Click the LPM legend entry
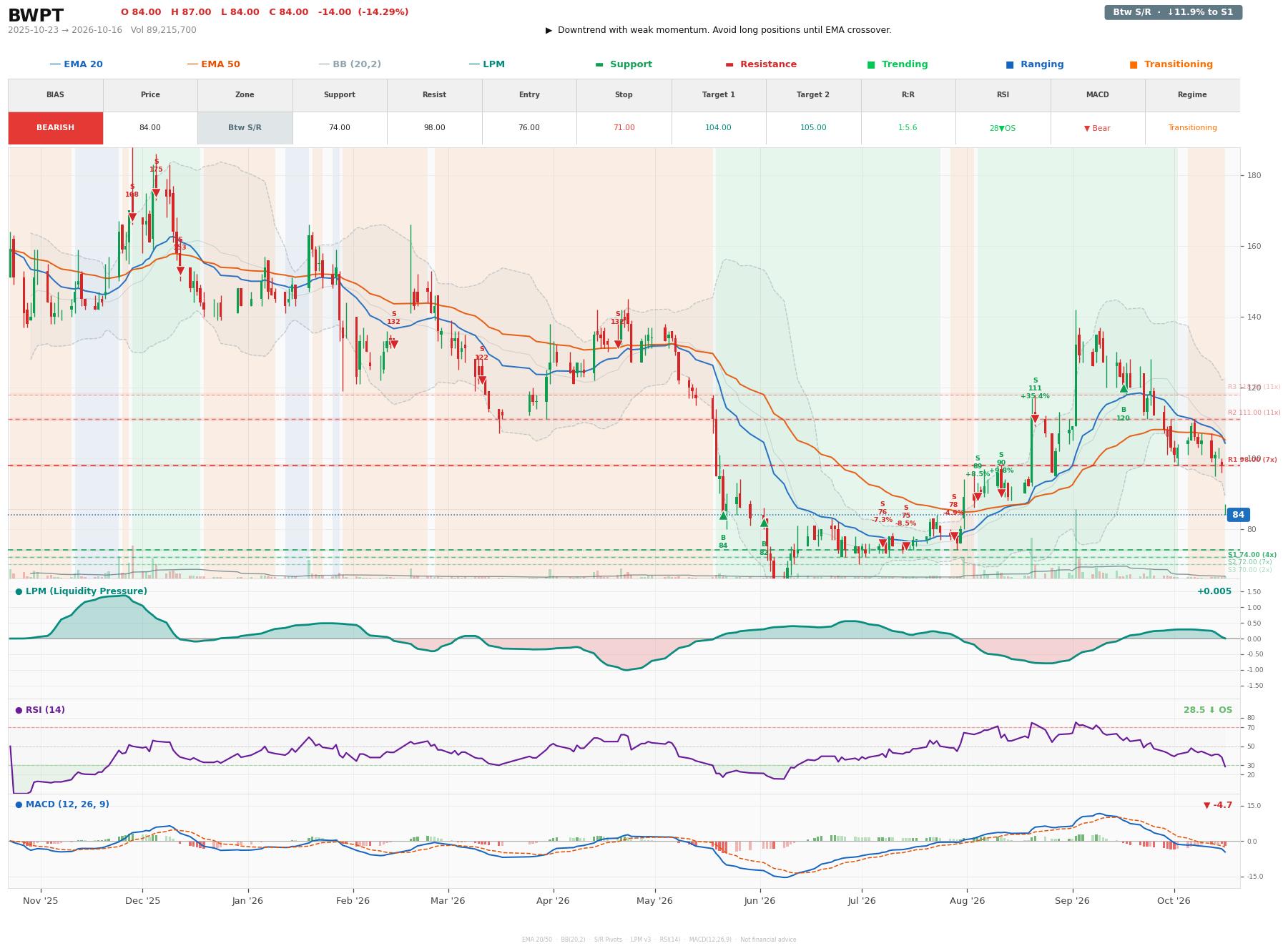The height and width of the screenshot is (951, 1288). (486, 64)
